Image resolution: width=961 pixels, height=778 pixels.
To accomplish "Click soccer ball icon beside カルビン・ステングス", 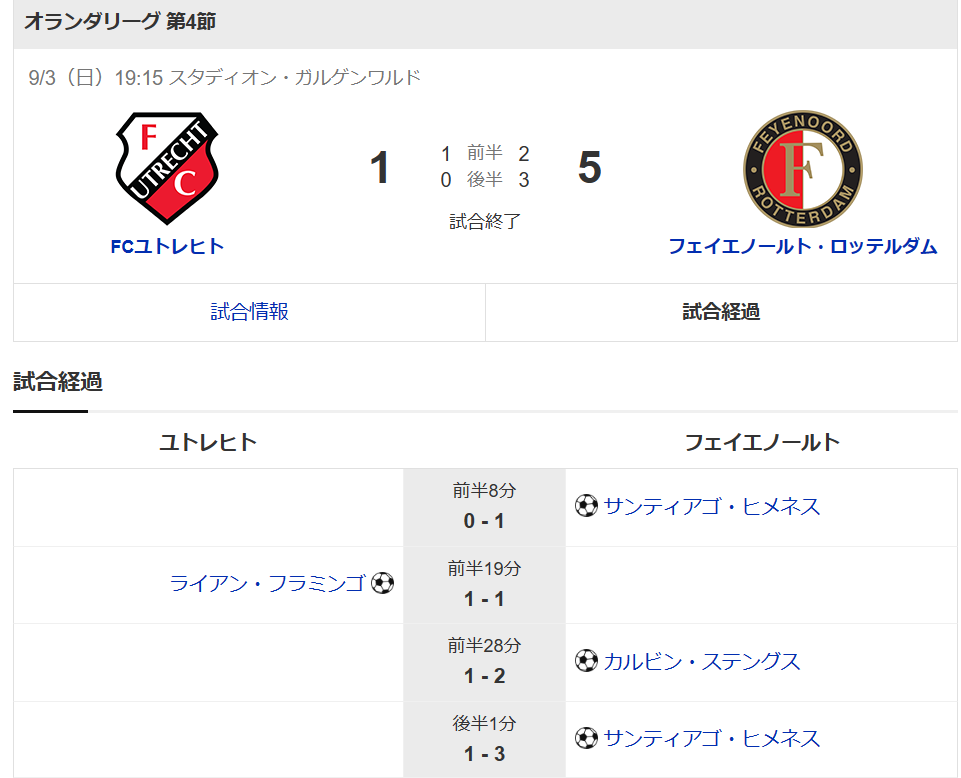I will 586,661.
